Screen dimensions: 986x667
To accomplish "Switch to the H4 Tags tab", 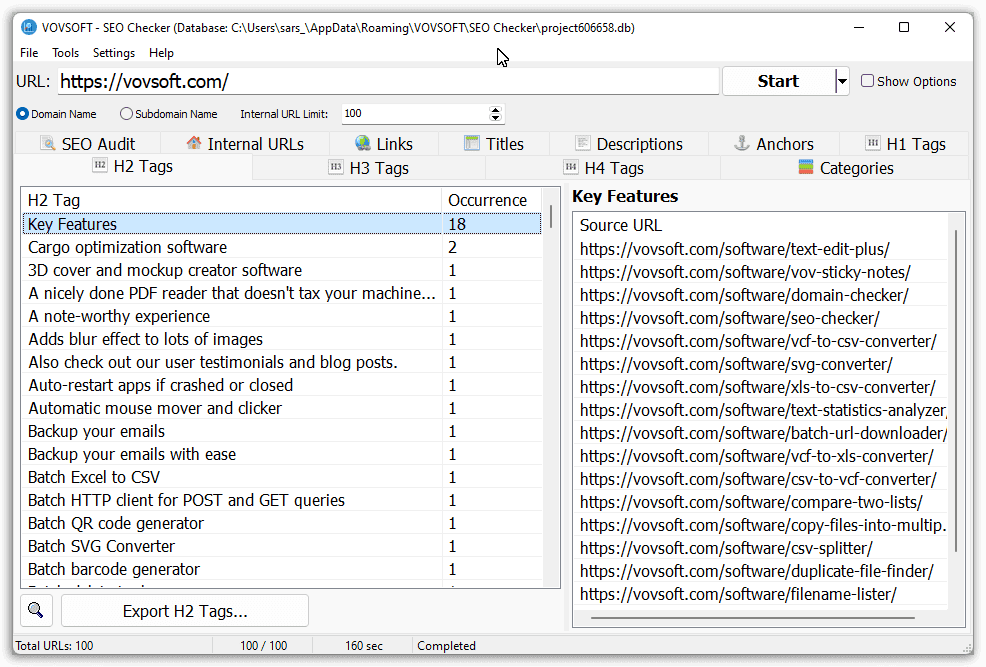I will 604,168.
